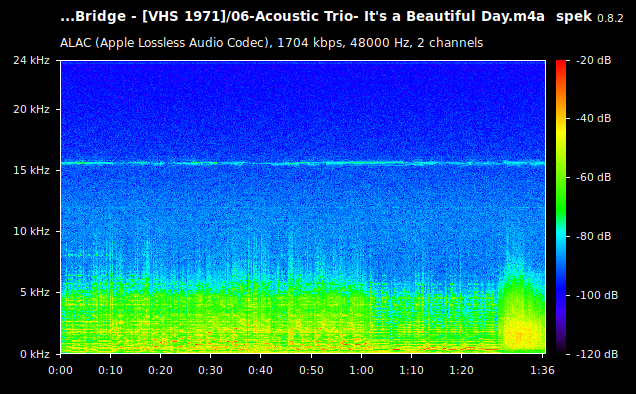Click the '0:00' time axis label
This screenshot has height=394, width=636.
click(x=60, y=370)
